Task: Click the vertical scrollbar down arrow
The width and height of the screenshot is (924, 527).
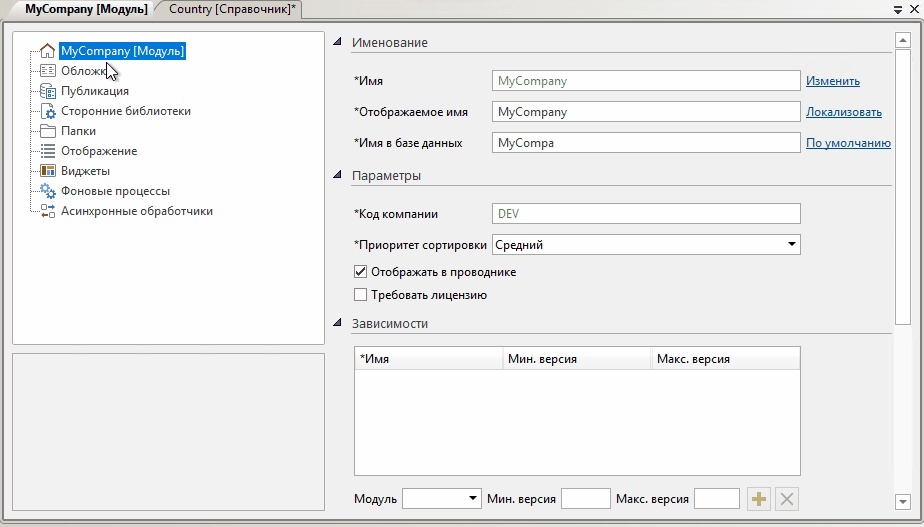Action: (x=902, y=501)
